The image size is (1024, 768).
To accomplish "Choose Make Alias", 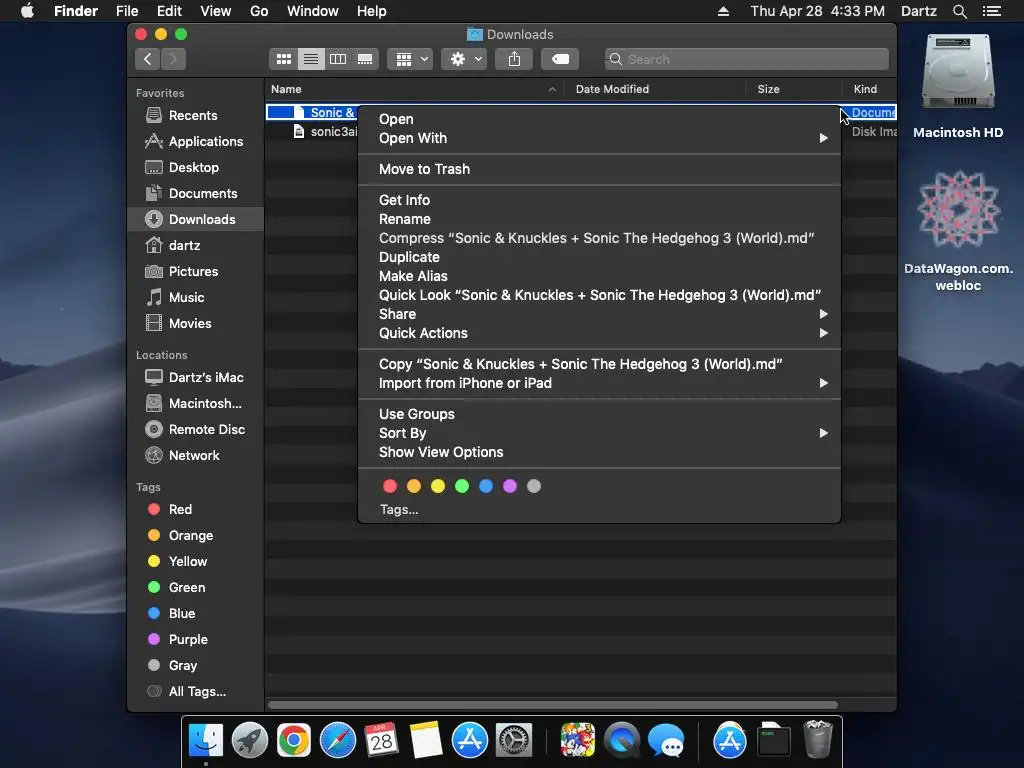I will pos(600,276).
